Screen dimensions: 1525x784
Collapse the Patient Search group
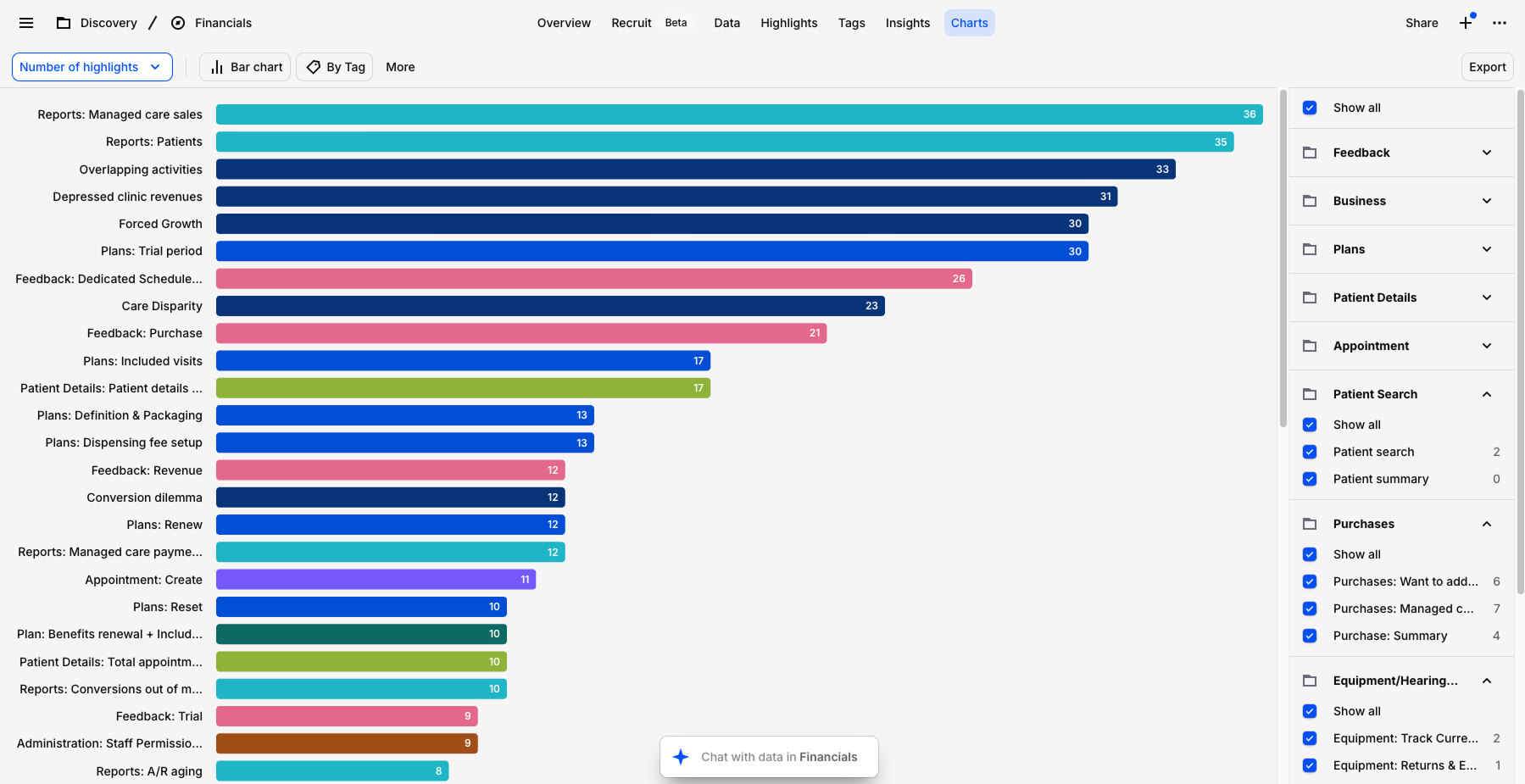(x=1486, y=394)
